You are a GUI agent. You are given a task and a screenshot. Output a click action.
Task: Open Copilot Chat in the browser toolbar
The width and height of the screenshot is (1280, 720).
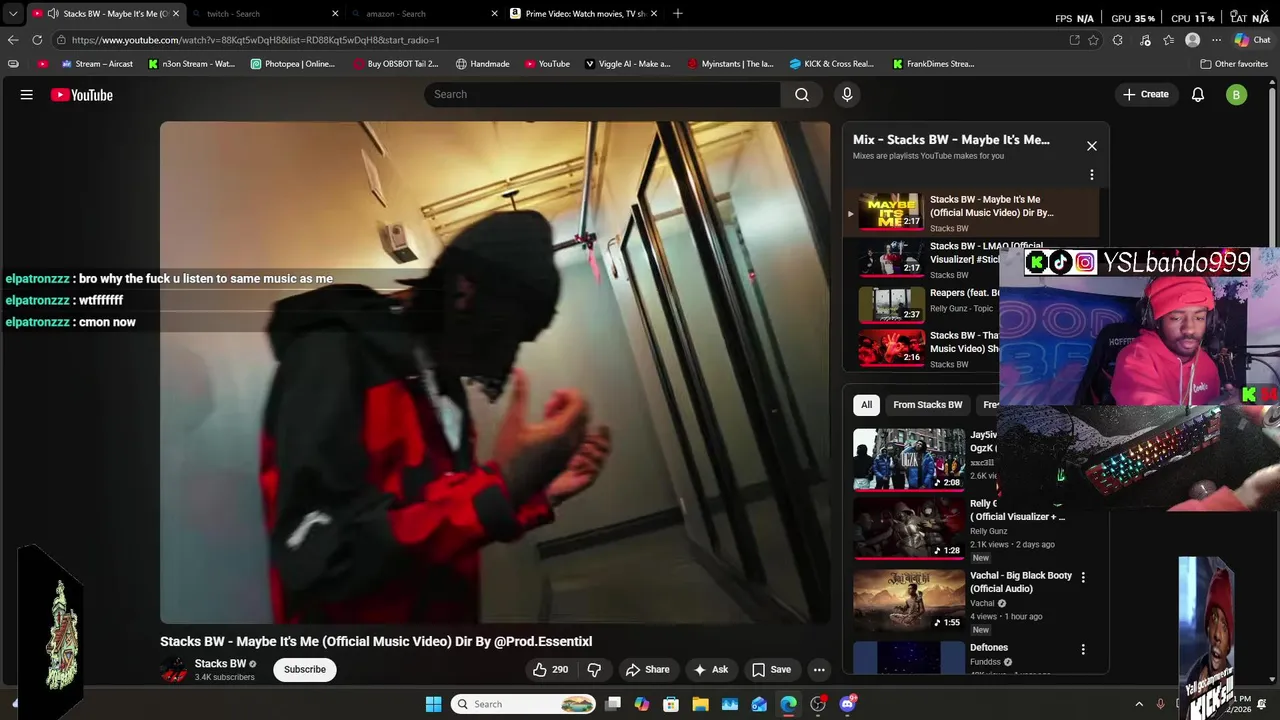pos(1252,40)
